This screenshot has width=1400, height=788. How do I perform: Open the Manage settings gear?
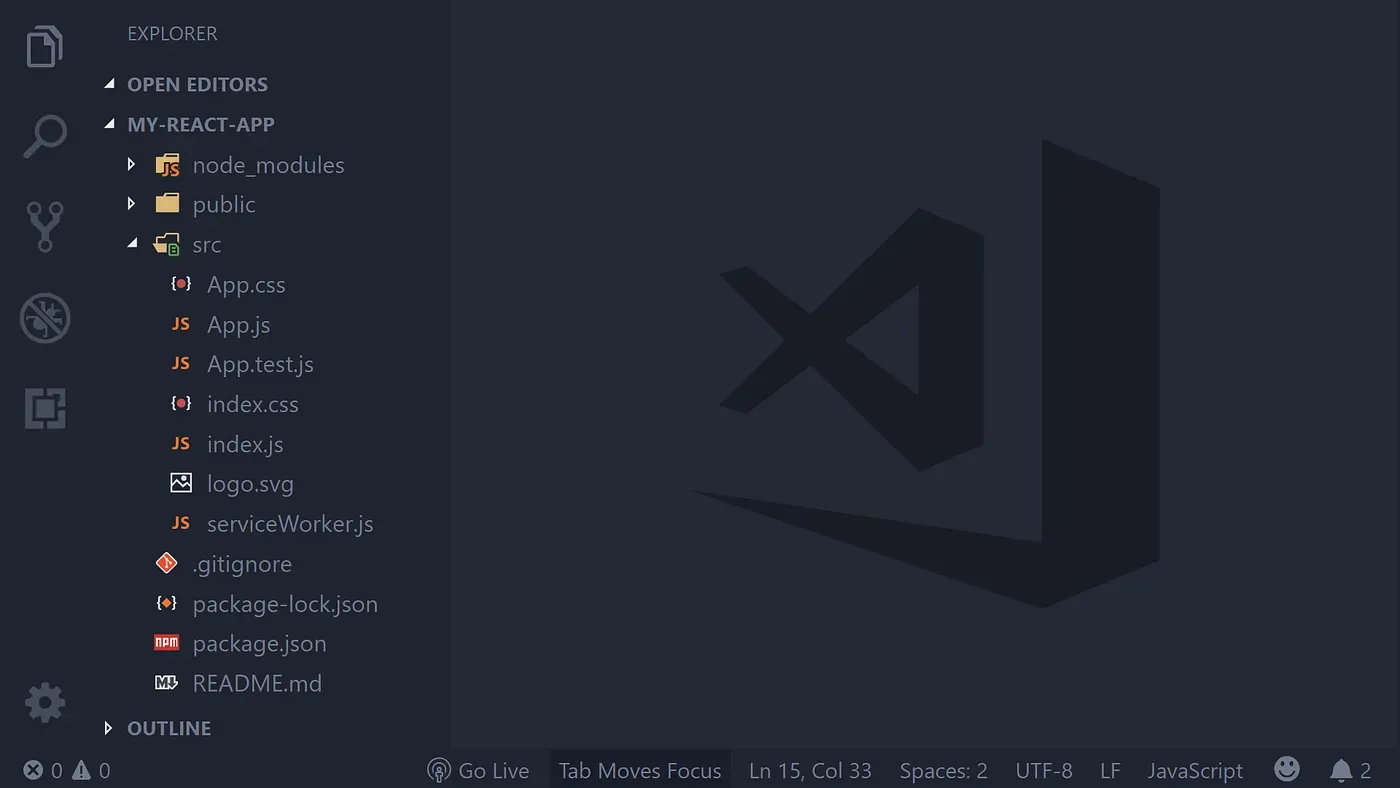45,703
